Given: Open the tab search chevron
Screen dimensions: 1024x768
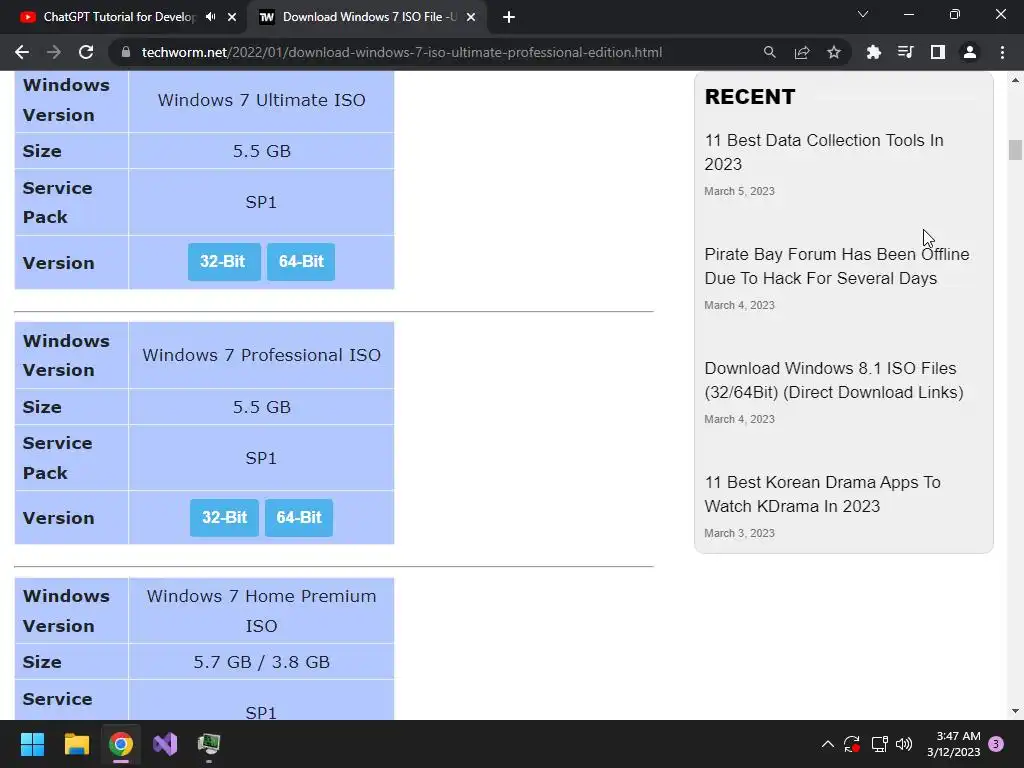Looking at the screenshot, I should (x=863, y=14).
